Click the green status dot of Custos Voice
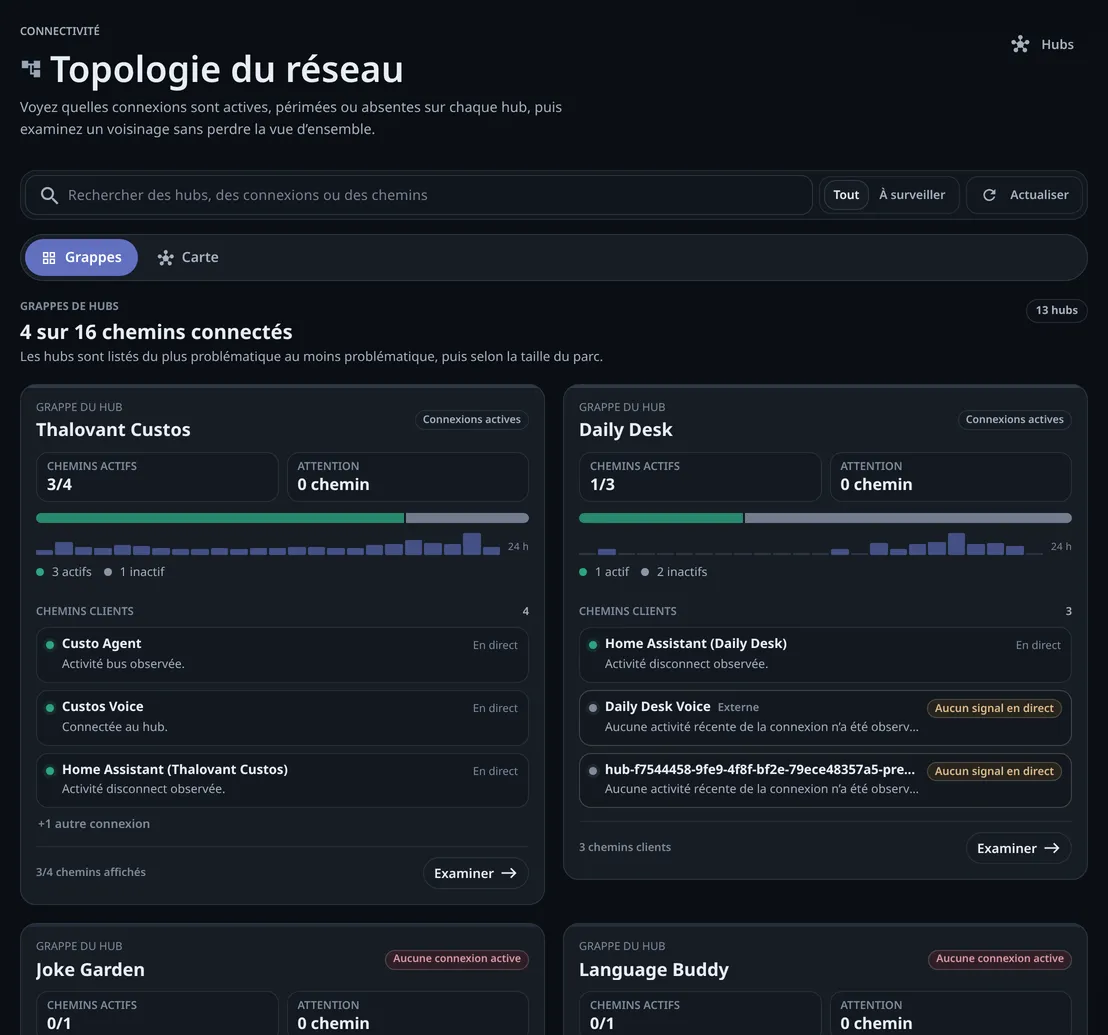This screenshot has height=1035, width=1108. point(50,707)
